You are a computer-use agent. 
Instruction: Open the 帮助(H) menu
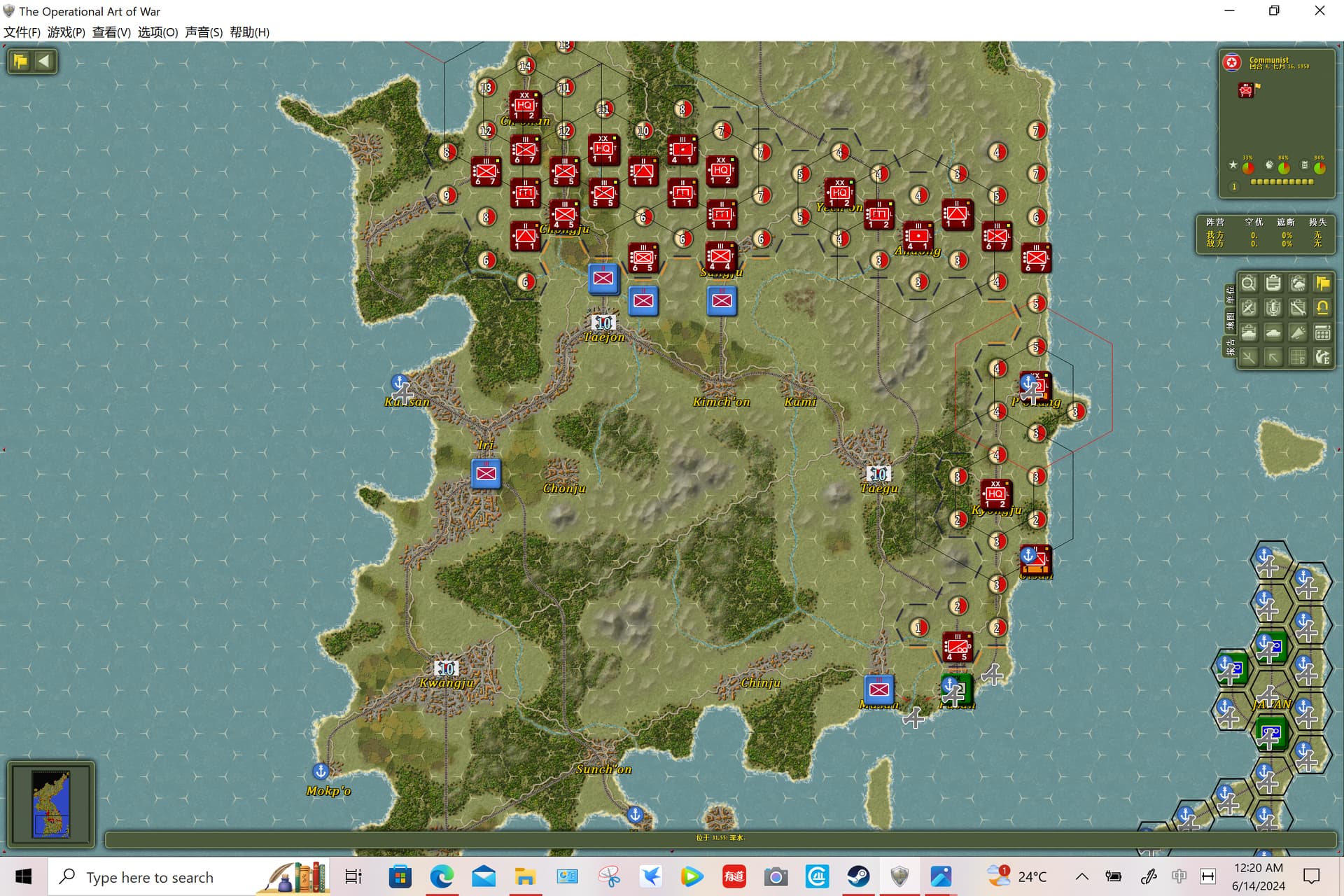[x=249, y=32]
